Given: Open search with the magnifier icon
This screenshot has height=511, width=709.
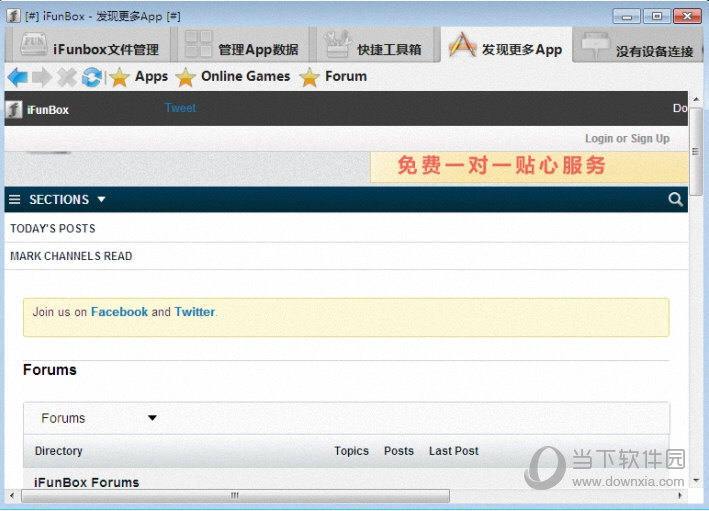Looking at the screenshot, I should click(676, 199).
